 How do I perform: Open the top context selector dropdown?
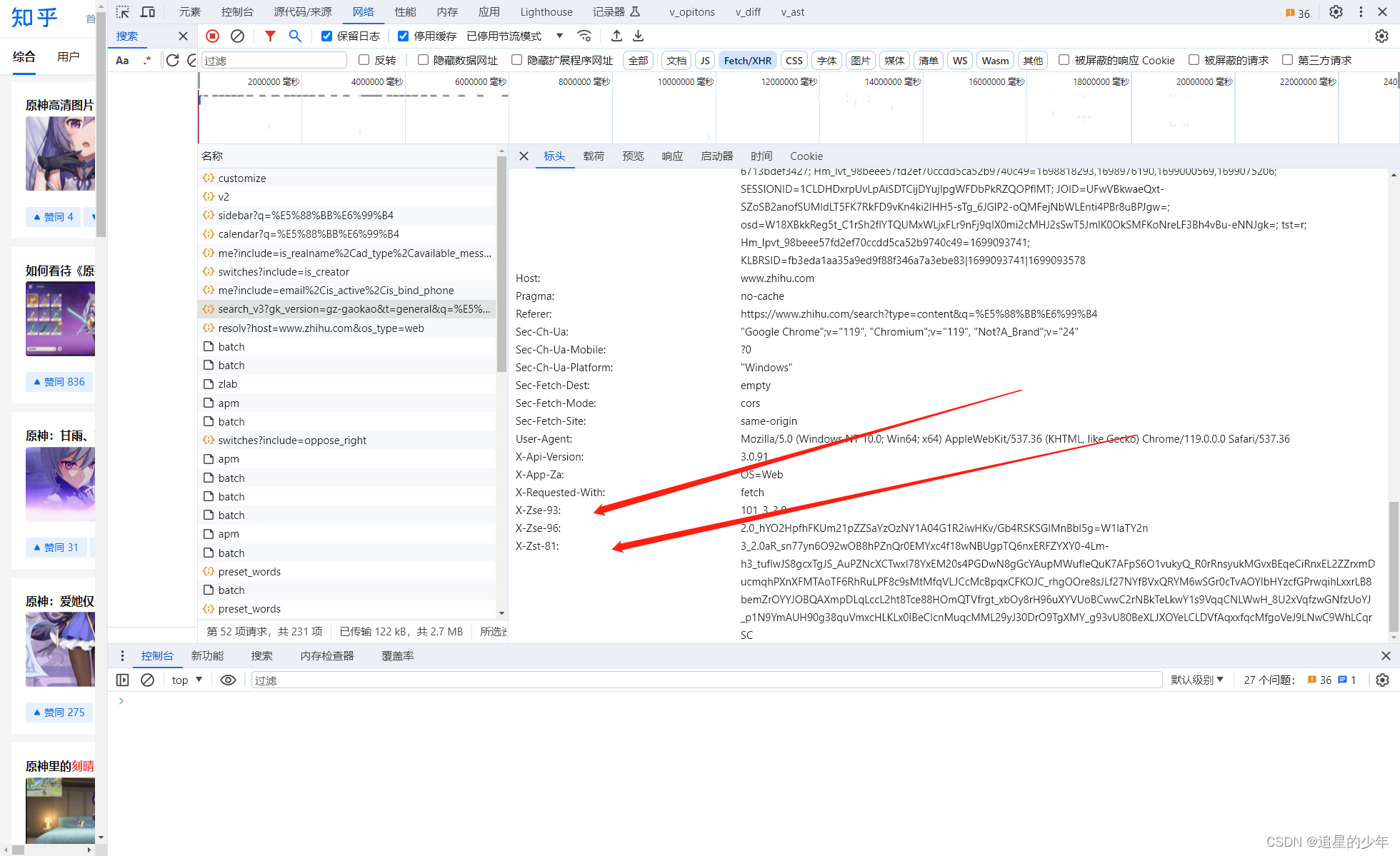tap(187, 680)
